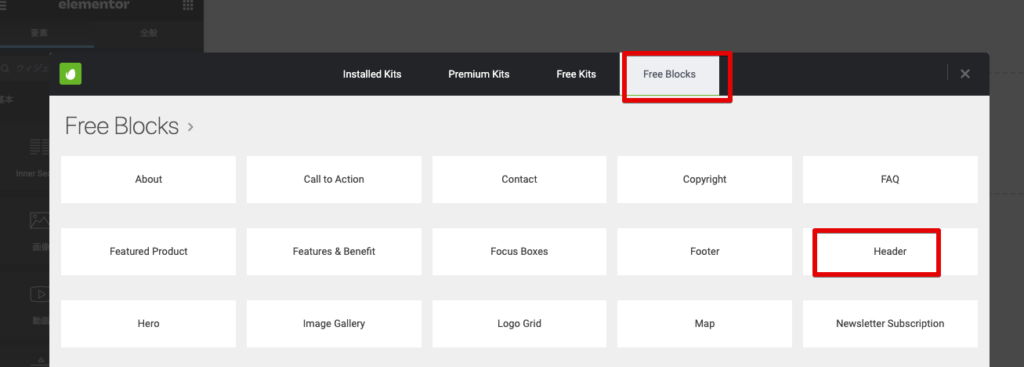Open the Copyright block category

pyautogui.click(x=705, y=179)
